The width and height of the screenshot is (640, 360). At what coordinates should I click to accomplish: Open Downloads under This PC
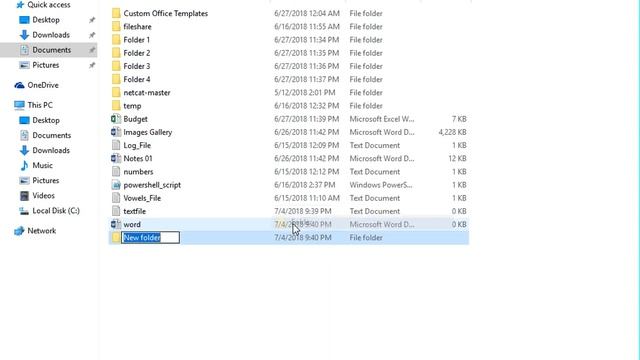[x=51, y=150]
